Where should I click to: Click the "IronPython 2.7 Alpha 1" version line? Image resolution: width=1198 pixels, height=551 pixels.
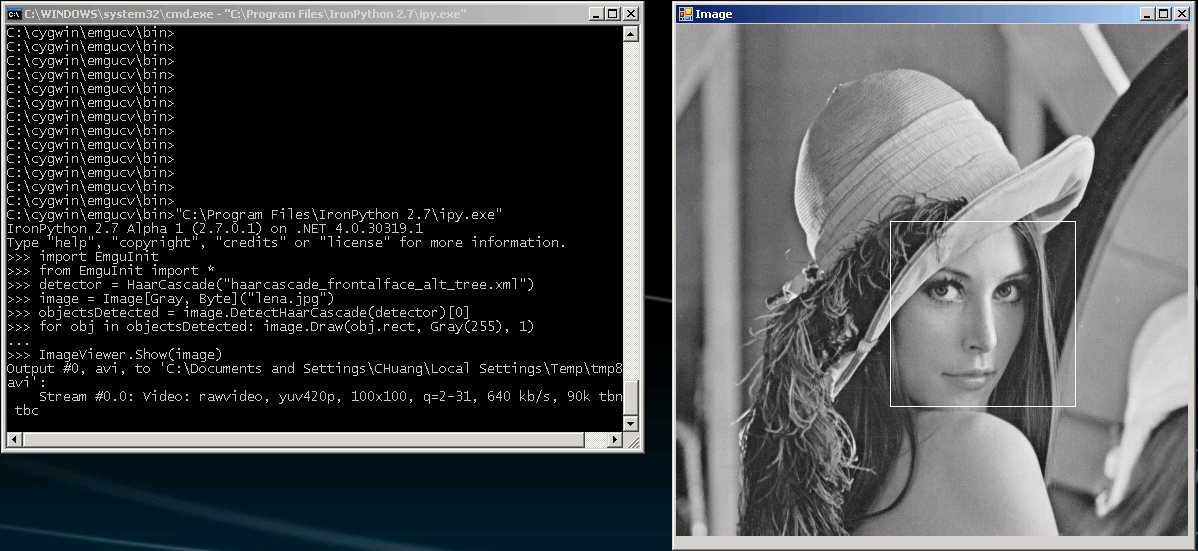215,228
